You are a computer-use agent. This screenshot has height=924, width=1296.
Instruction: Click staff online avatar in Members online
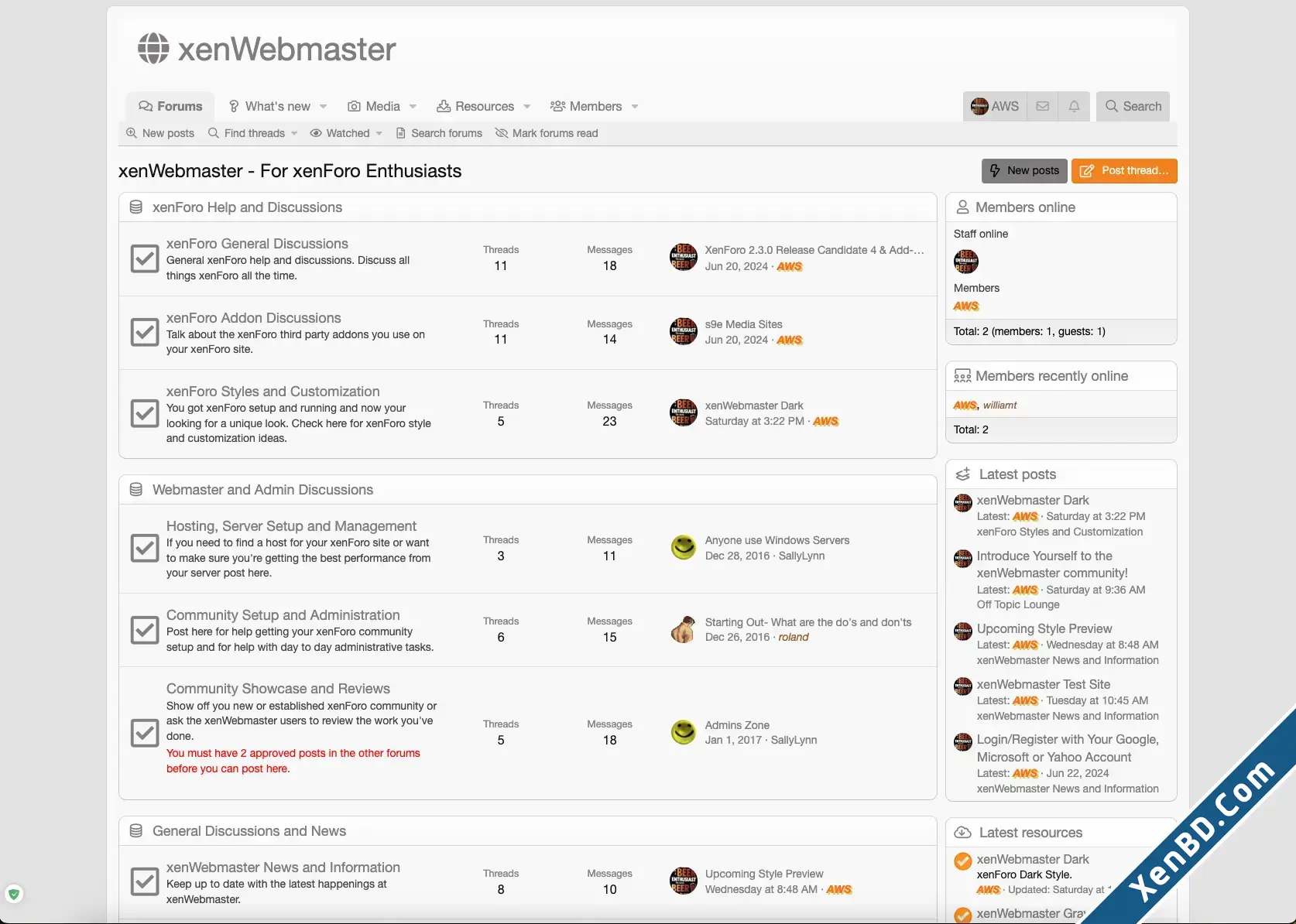[966, 262]
